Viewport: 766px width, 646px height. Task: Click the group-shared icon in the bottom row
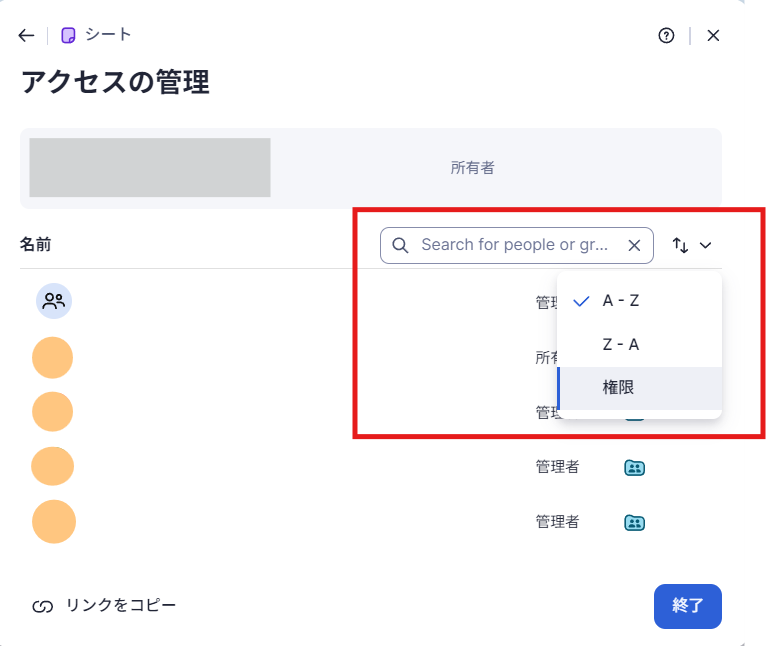pos(634,522)
